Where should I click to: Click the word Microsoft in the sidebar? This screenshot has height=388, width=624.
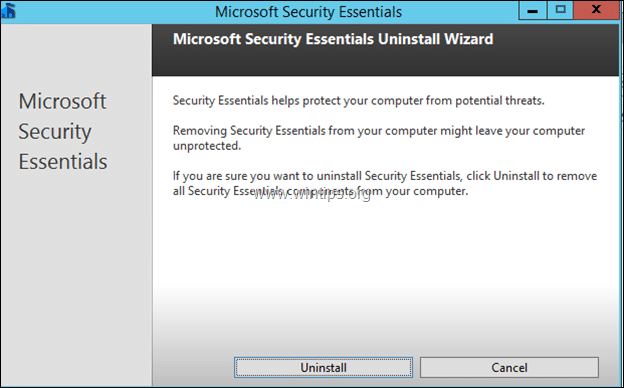pos(62,101)
